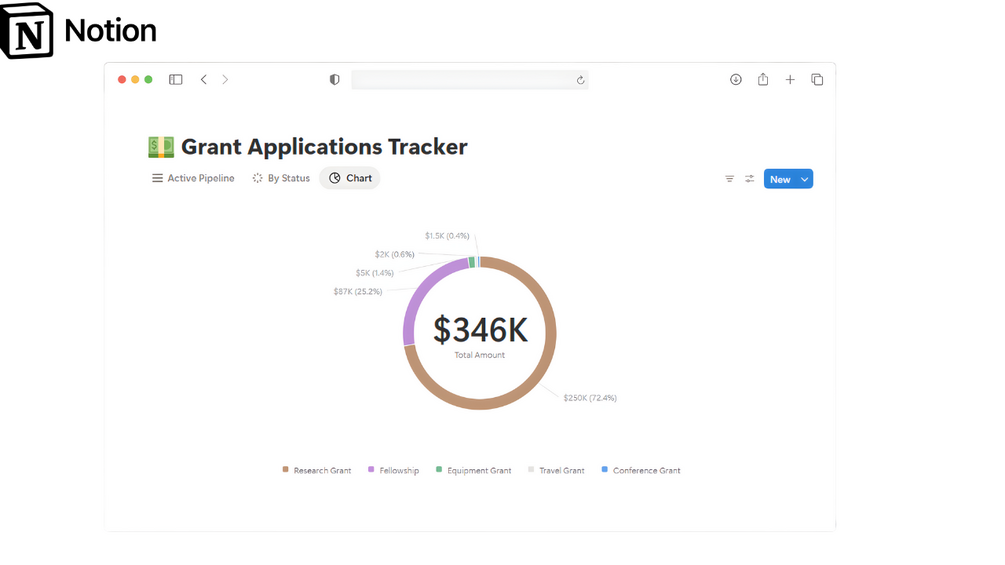This screenshot has height=565, width=1005.
Task: Open the view settings sliders icon
Action: click(750, 179)
